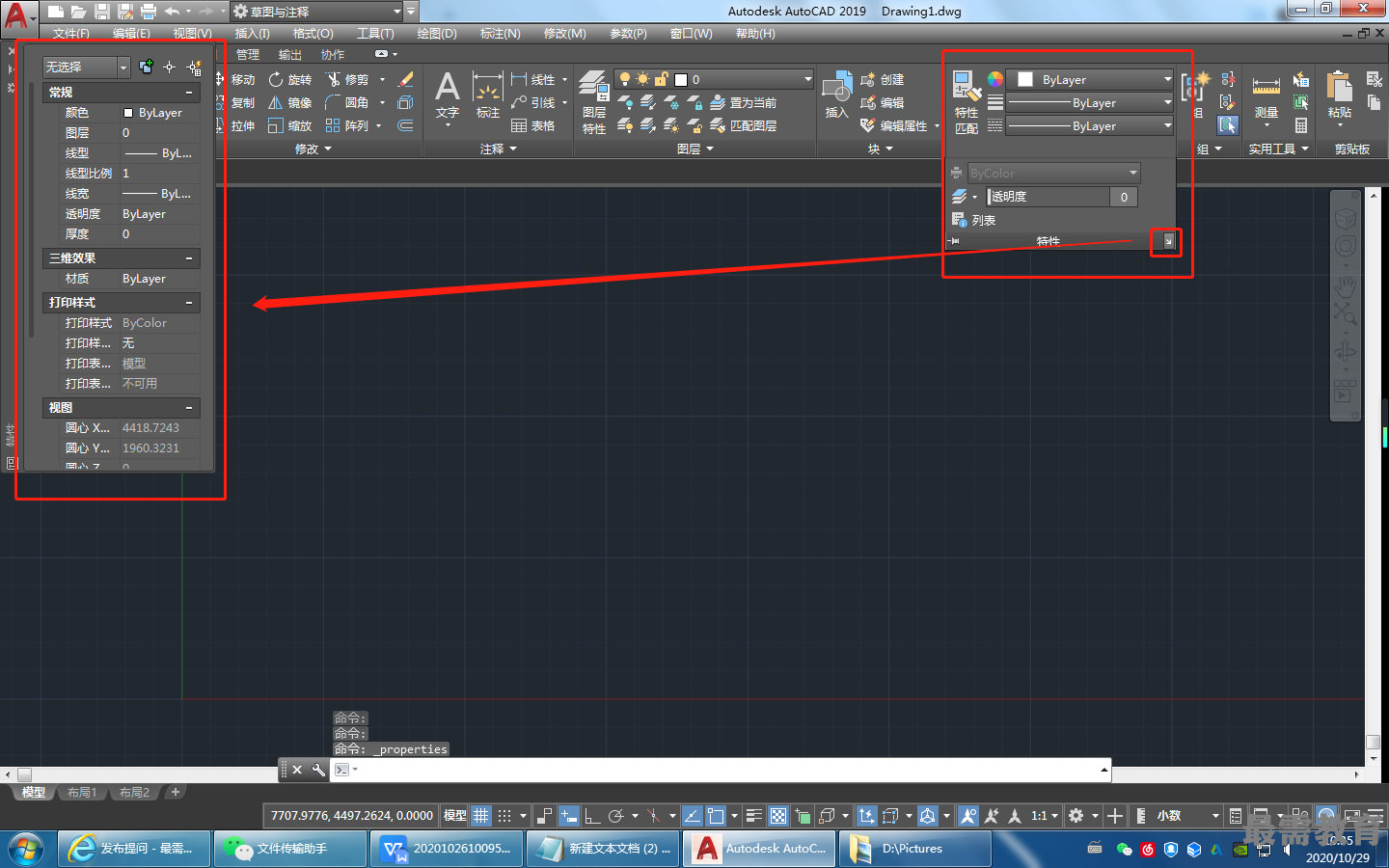Open the 无选择 selection dropdown
The width and height of the screenshot is (1389, 868).
click(x=86, y=68)
